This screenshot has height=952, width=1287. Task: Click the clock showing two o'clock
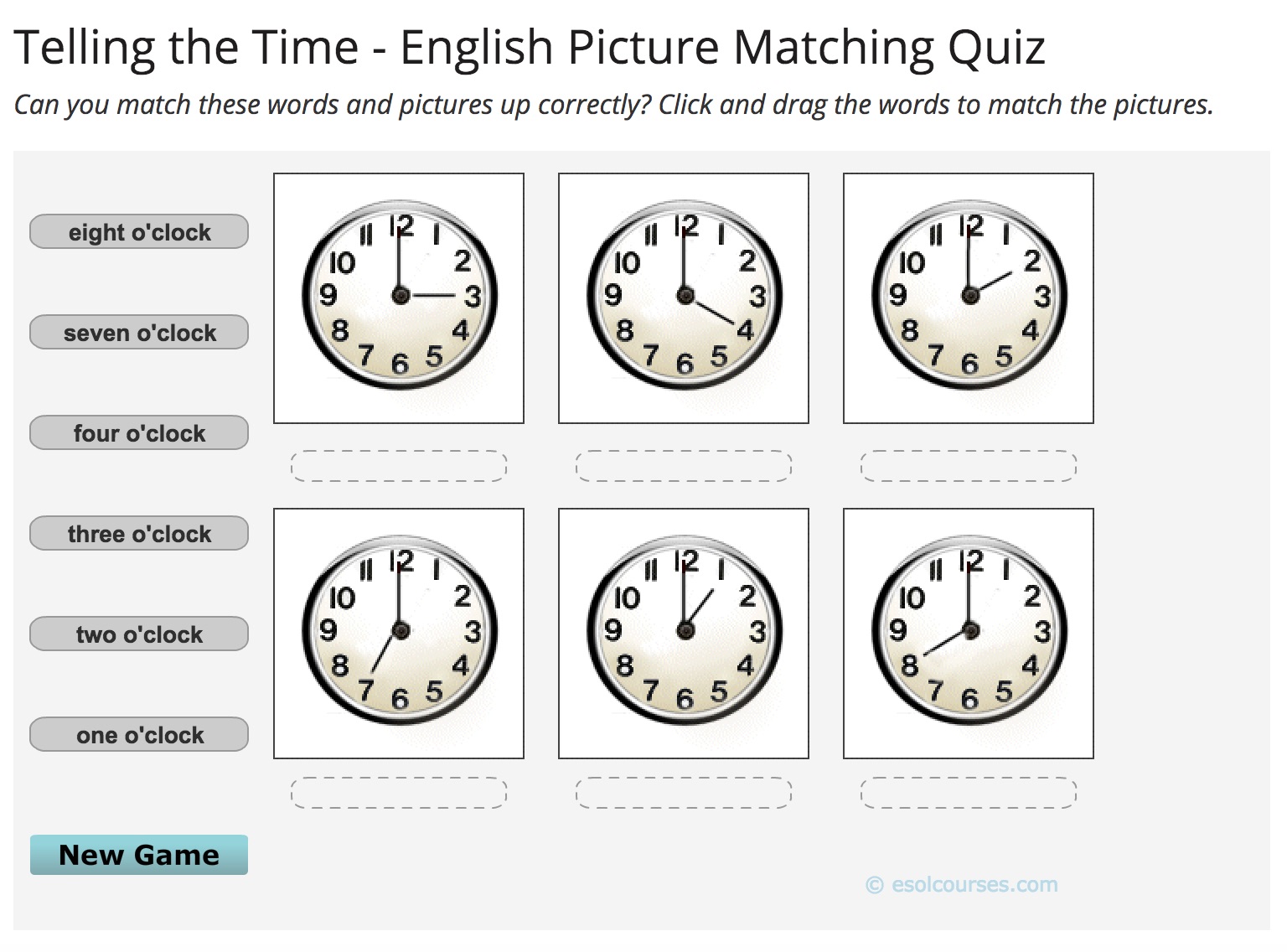[969, 297]
